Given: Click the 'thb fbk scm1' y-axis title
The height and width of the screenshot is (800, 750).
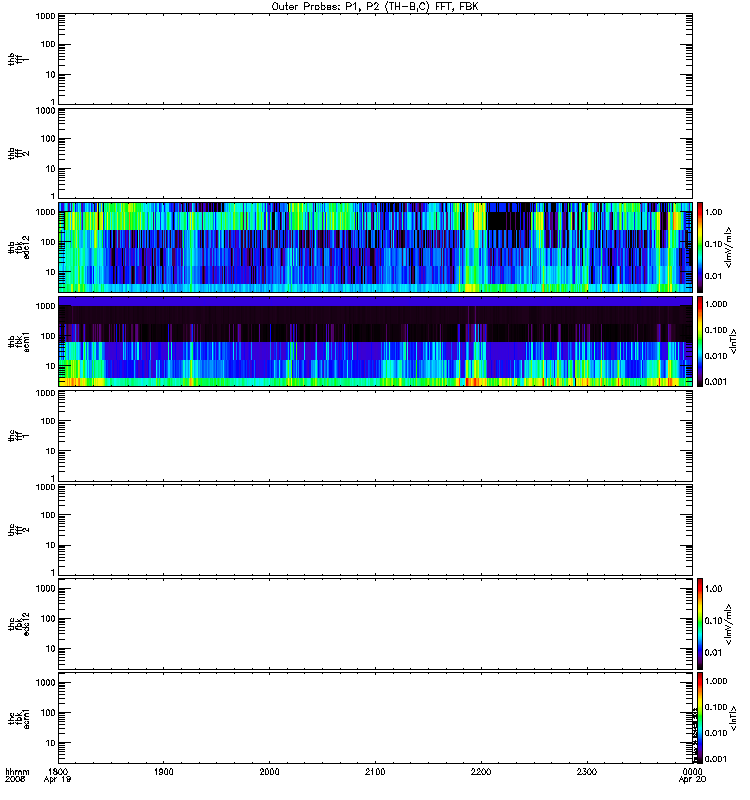Looking at the screenshot, I should click(18, 341).
